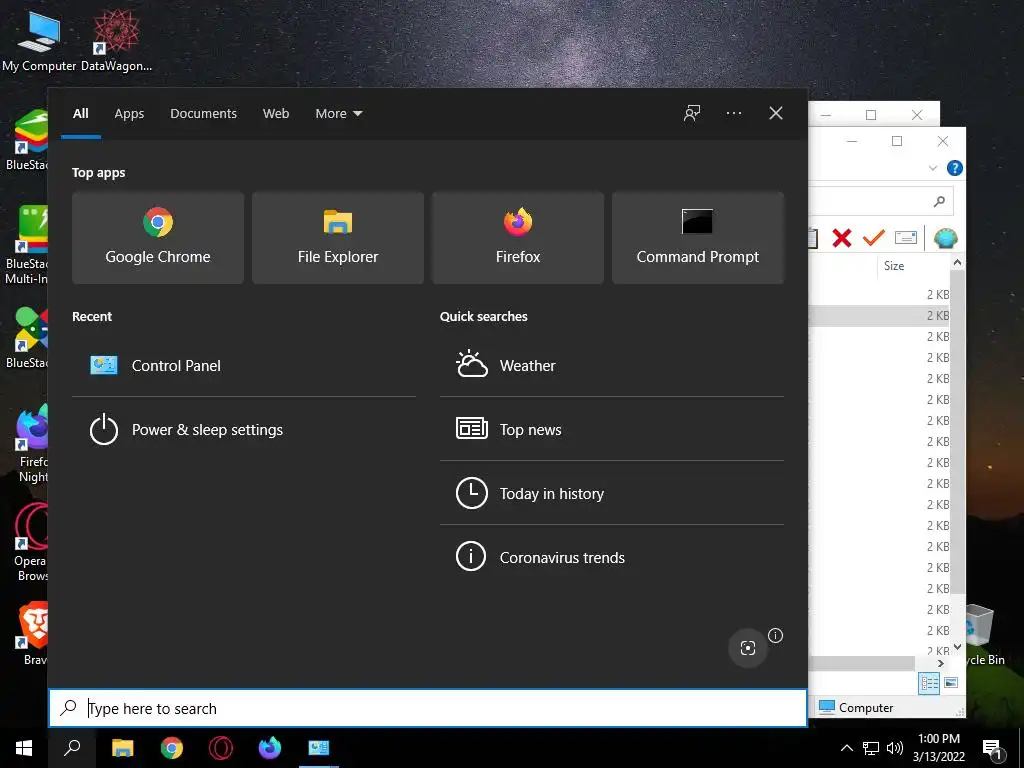Open Opera from the taskbar
1024x768 pixels.
pyautogui.click(x=221, y=748)
